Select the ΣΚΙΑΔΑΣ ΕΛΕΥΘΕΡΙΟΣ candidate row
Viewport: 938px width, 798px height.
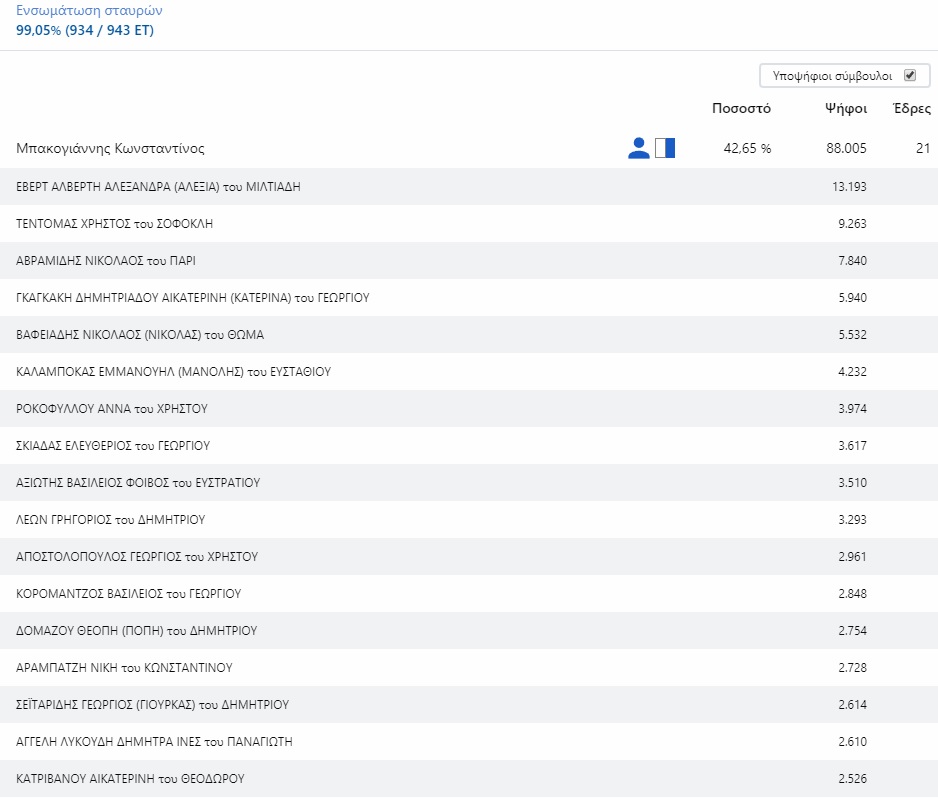coord(113,446)
